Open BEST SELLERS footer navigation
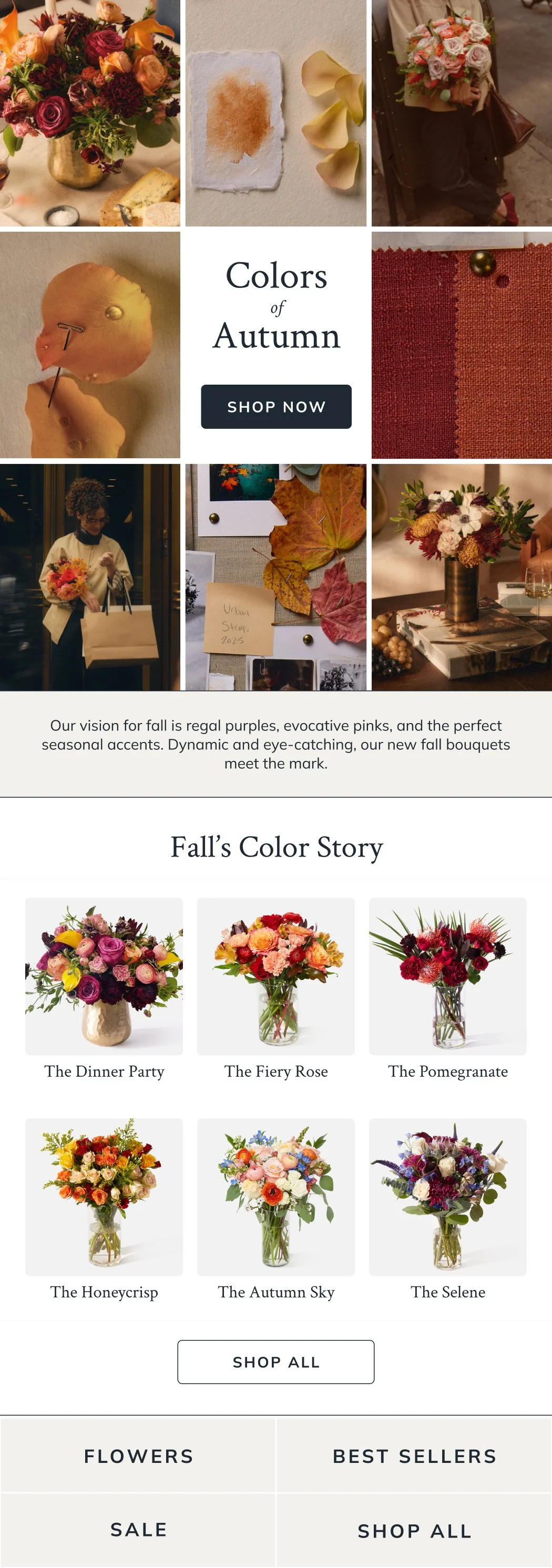Viewport: 552px width, 1568px height. tap(414, 1456)
